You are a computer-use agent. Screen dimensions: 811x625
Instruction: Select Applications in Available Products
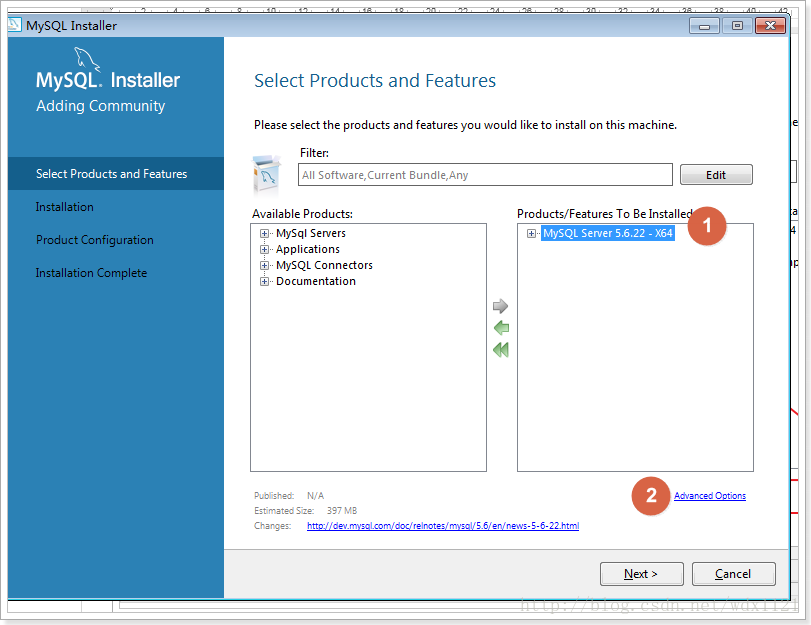click(308, 249)
